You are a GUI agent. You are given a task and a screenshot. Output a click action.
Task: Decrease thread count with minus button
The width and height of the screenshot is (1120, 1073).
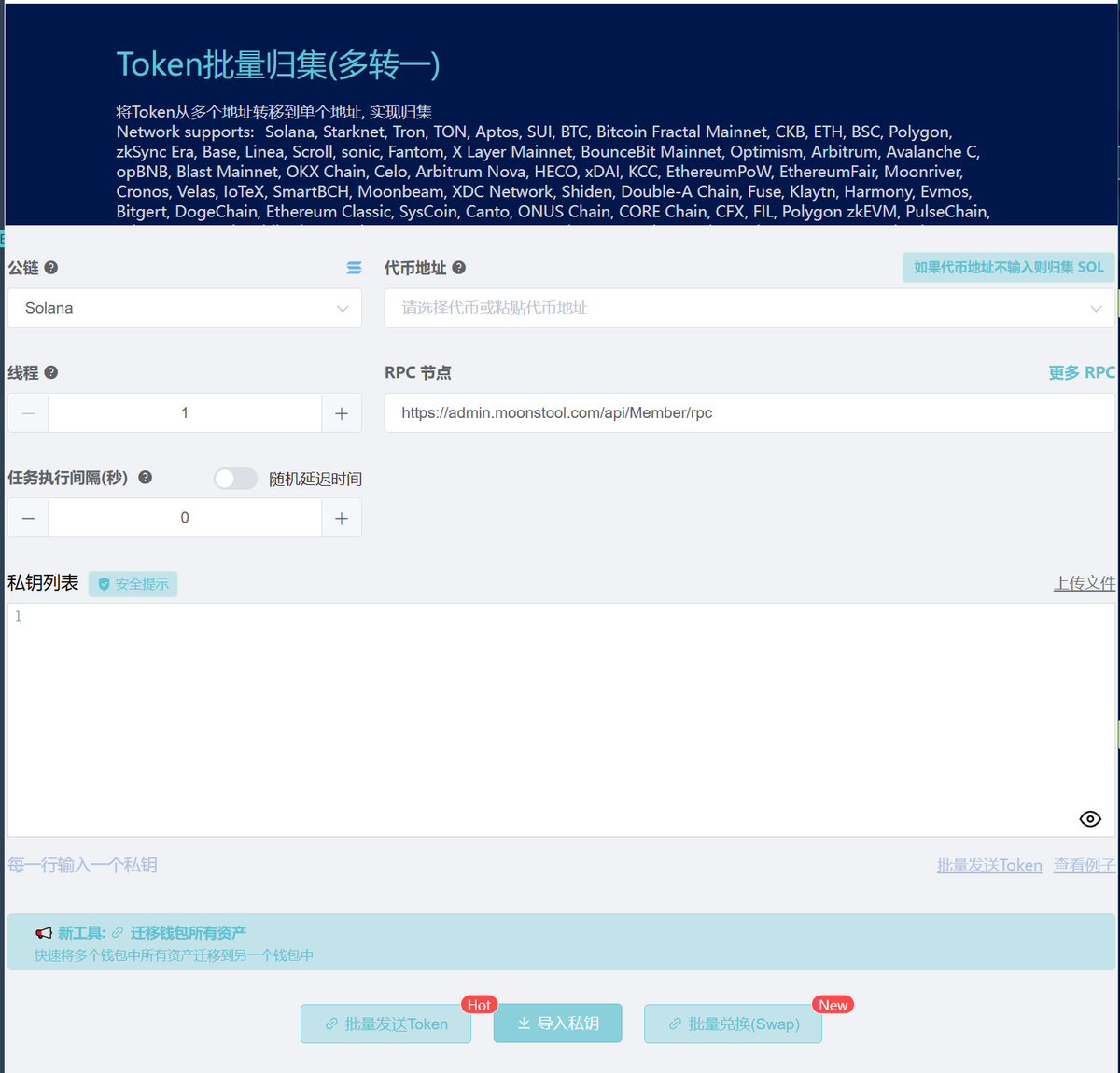pyautogui.click(x=28, y=413)
